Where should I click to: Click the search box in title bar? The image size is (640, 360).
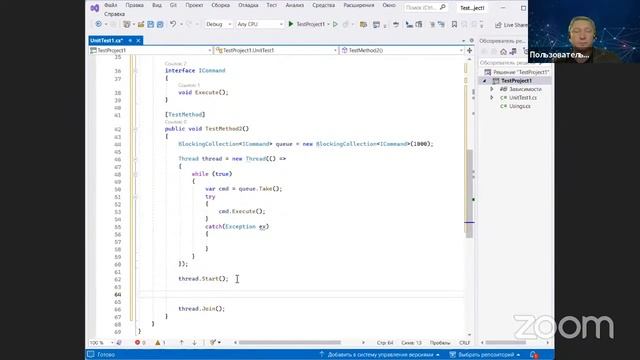click(425, 7)
